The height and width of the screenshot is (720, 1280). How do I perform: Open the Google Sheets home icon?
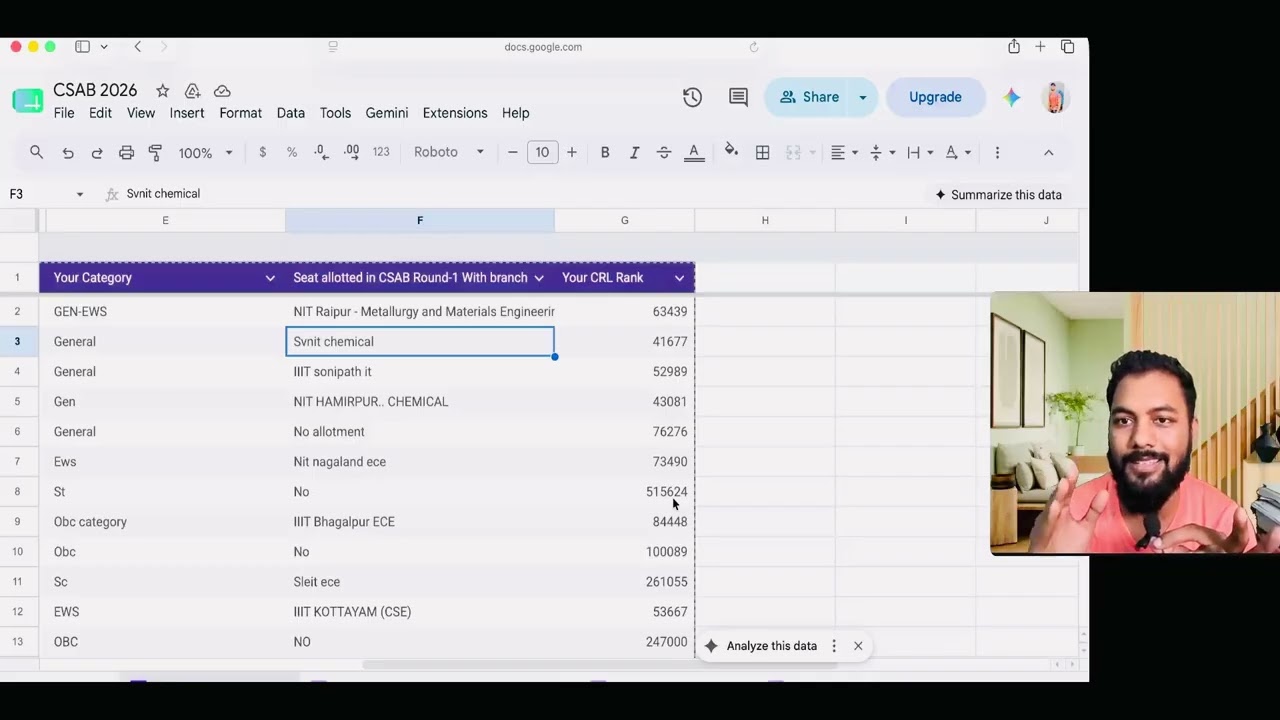click(28, 100)
